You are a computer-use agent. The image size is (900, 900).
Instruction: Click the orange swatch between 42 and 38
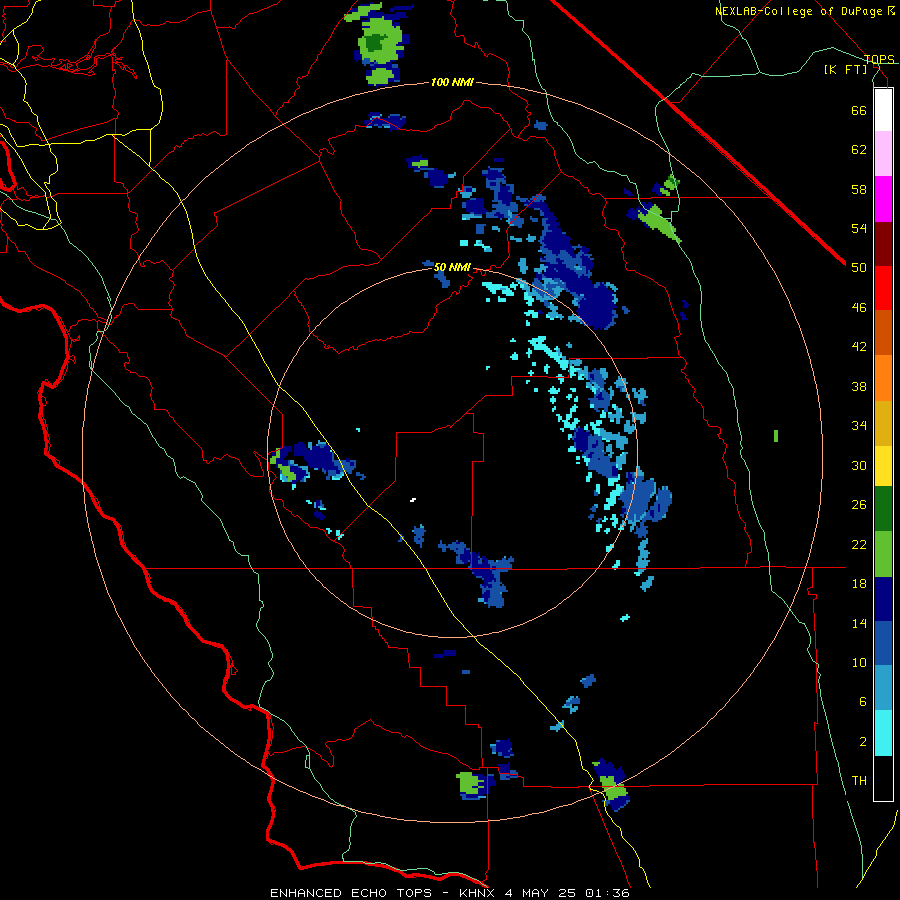[883, 378]
